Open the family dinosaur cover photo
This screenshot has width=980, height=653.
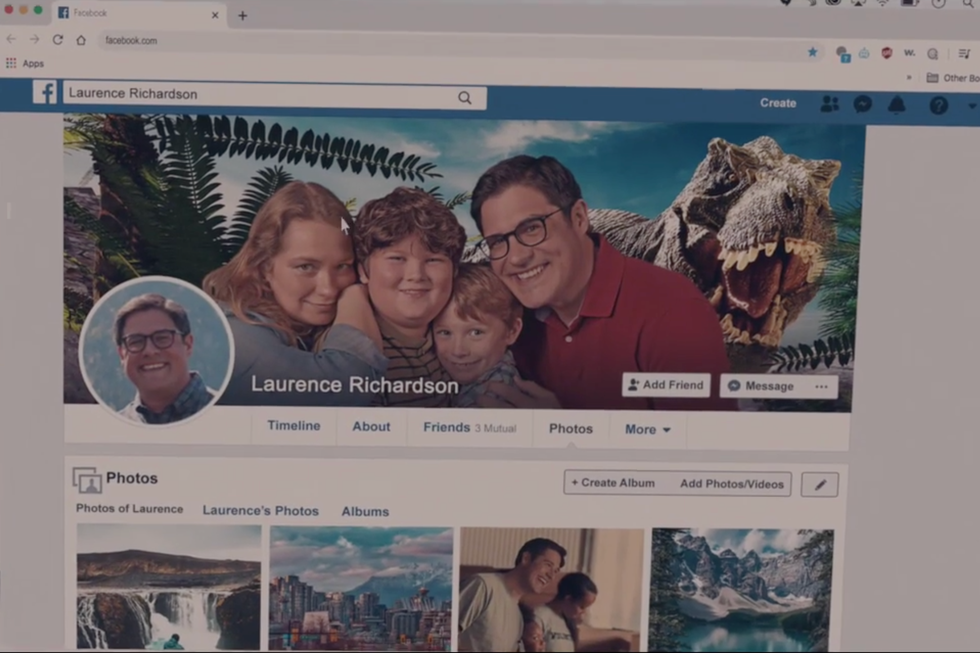coord(464,263)
